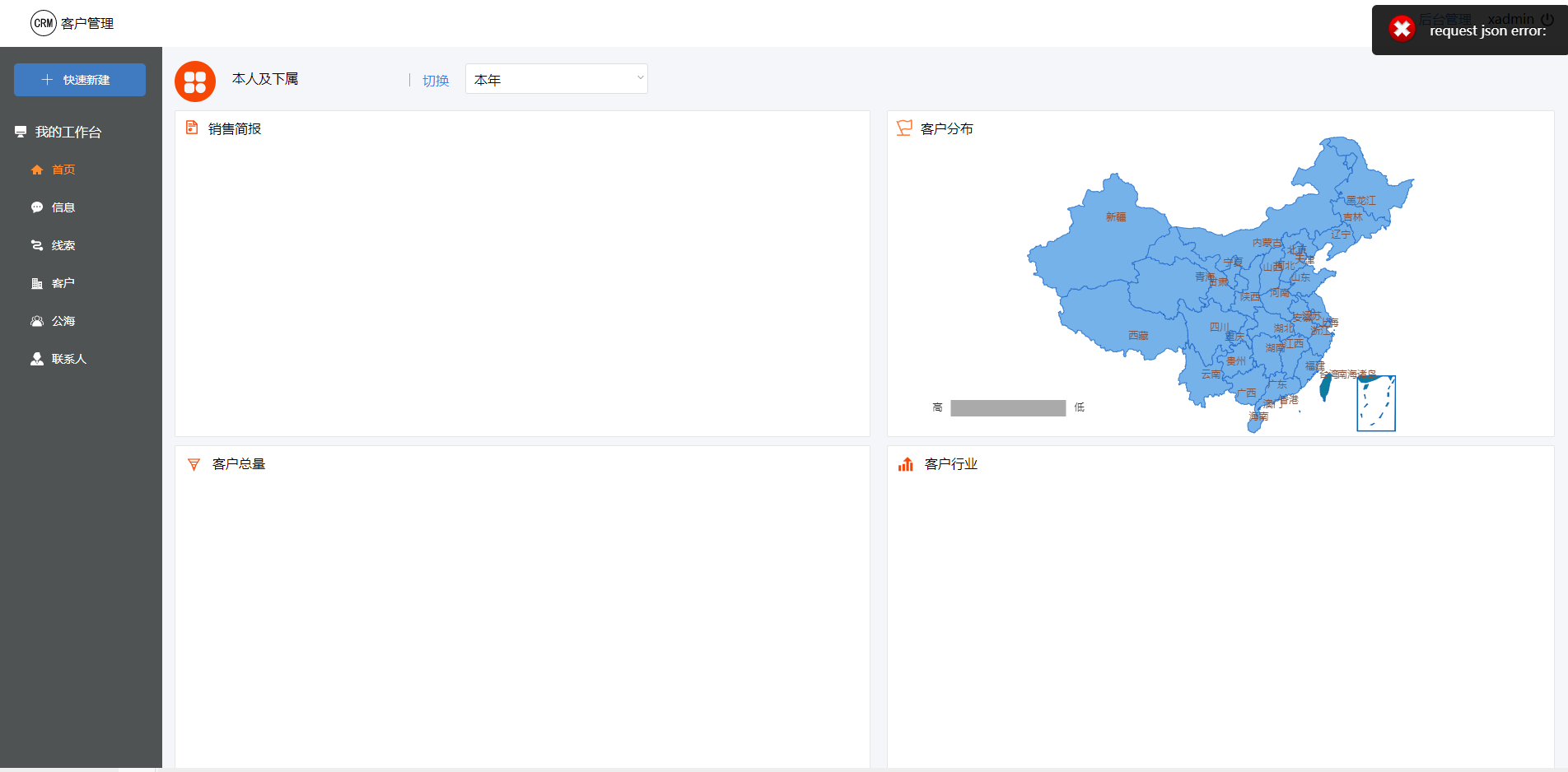Click the bar chart icon beside 客户行业
The image size is (1568, 772).
click(906, 464)
